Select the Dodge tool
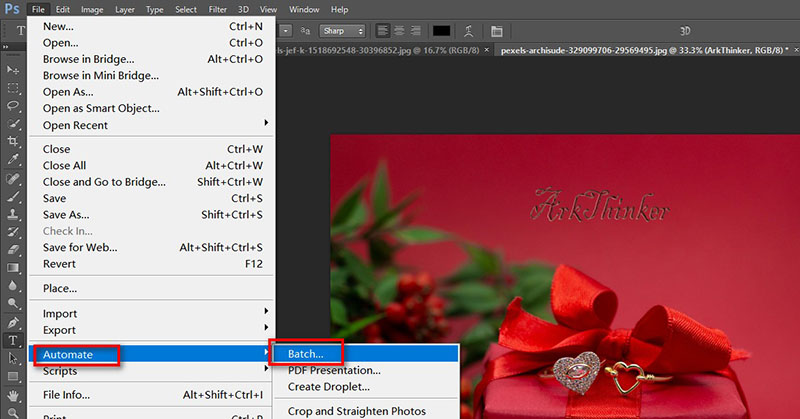The image size is (800, 419). [13, 304]
